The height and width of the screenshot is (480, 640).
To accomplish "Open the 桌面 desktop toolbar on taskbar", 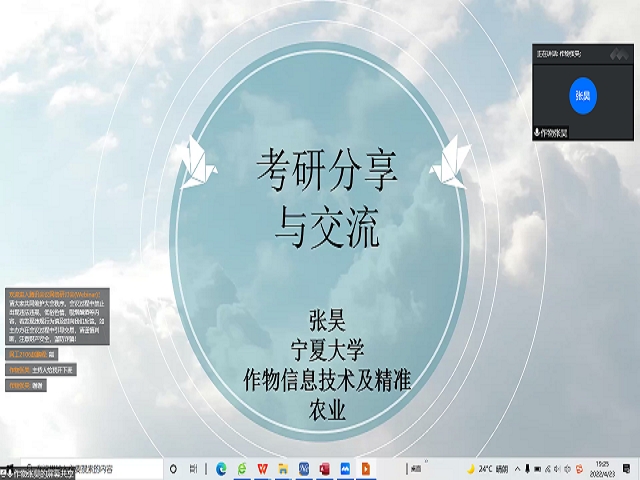I will pos(416,469).
